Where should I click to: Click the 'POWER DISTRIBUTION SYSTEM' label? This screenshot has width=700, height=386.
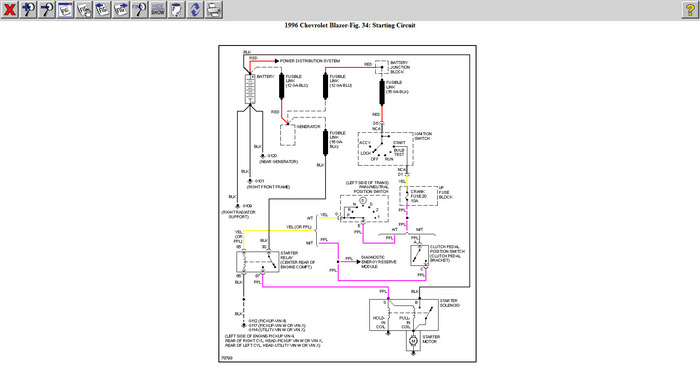[310, 61]
